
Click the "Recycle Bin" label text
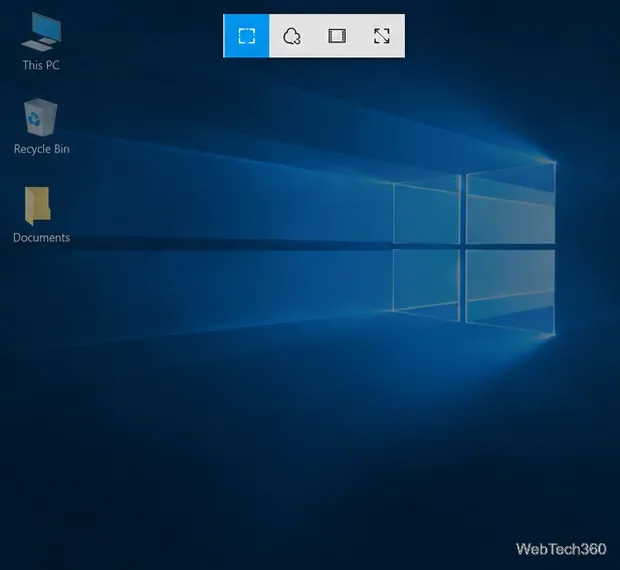(42, 149)
